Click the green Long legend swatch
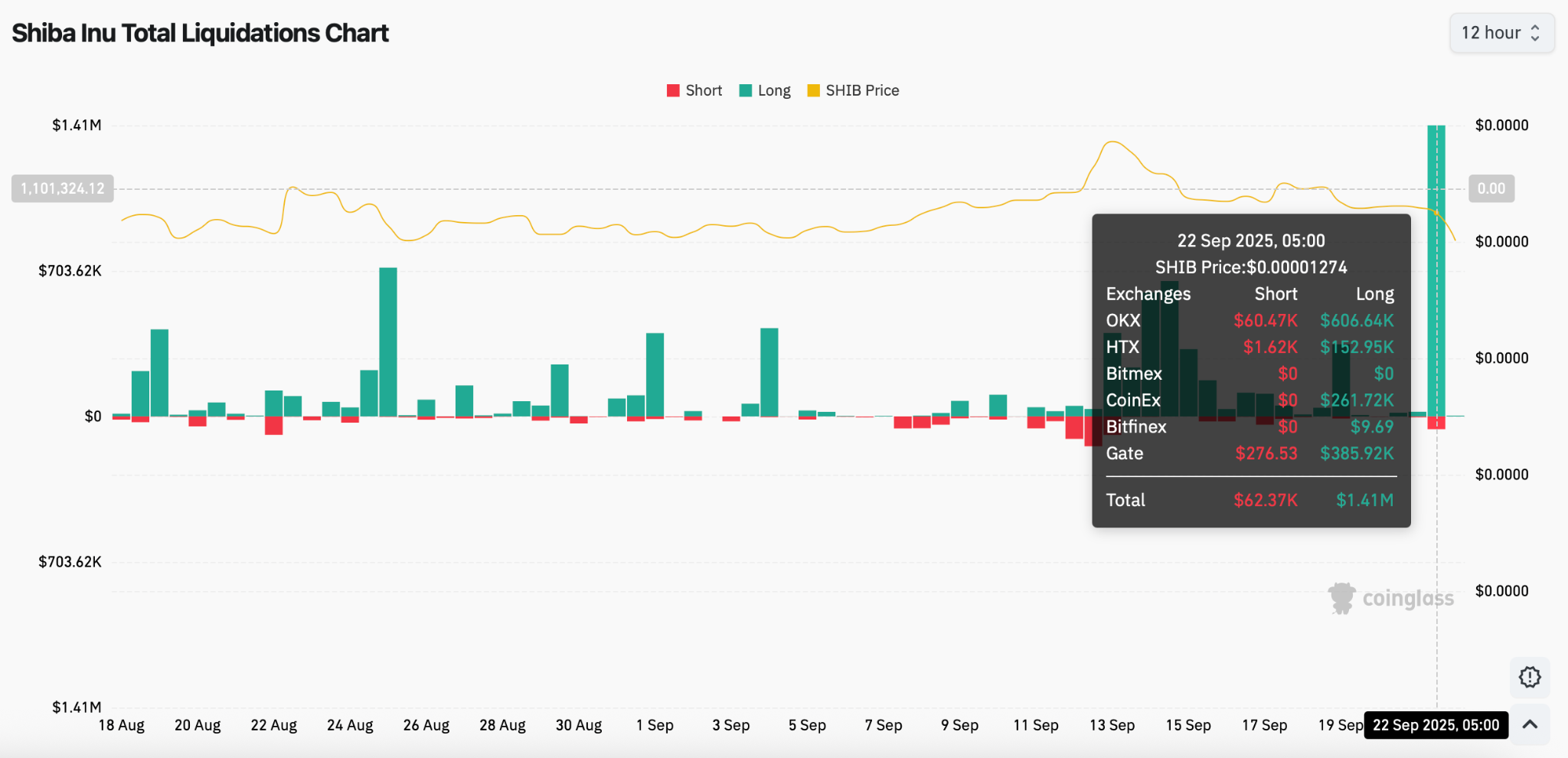 pos(745,90)
